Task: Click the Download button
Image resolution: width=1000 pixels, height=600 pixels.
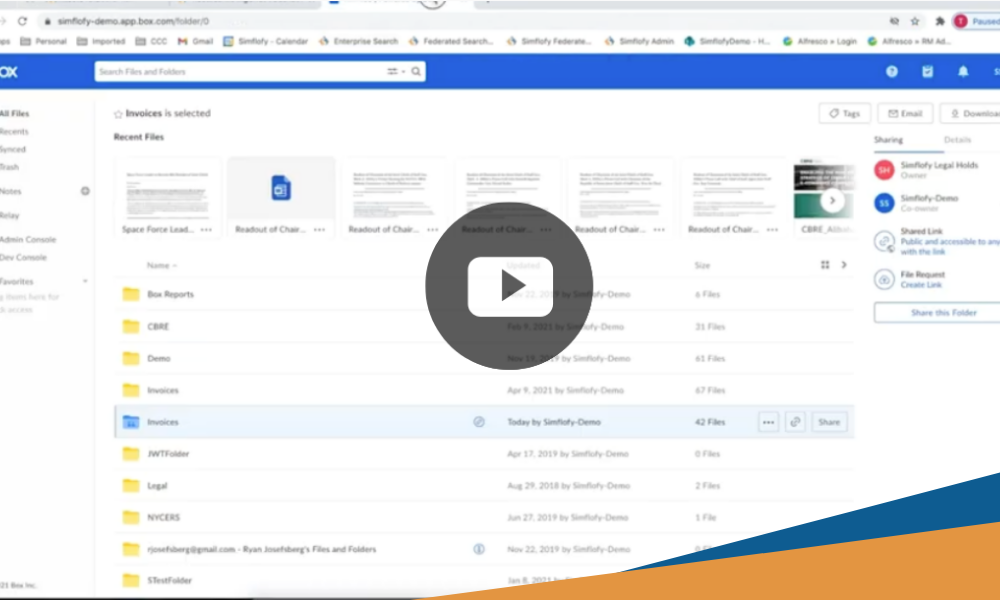Action: pos(971,113)
